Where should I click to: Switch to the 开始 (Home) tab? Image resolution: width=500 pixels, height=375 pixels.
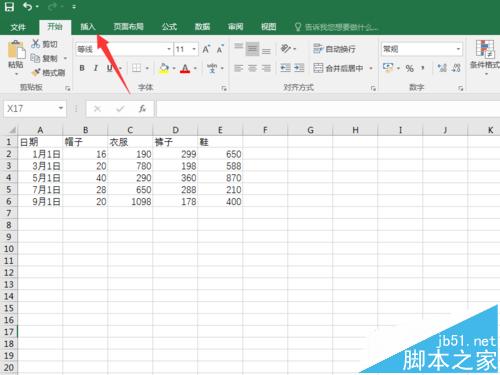point(55,27)
